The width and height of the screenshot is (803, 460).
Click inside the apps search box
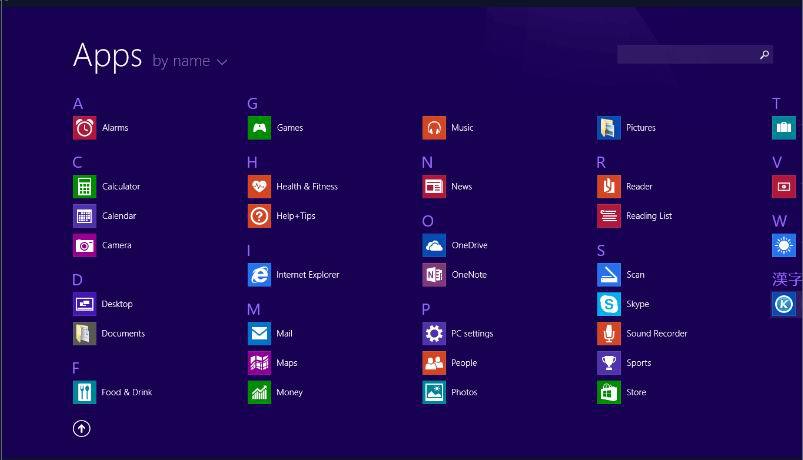pos(695,54)
